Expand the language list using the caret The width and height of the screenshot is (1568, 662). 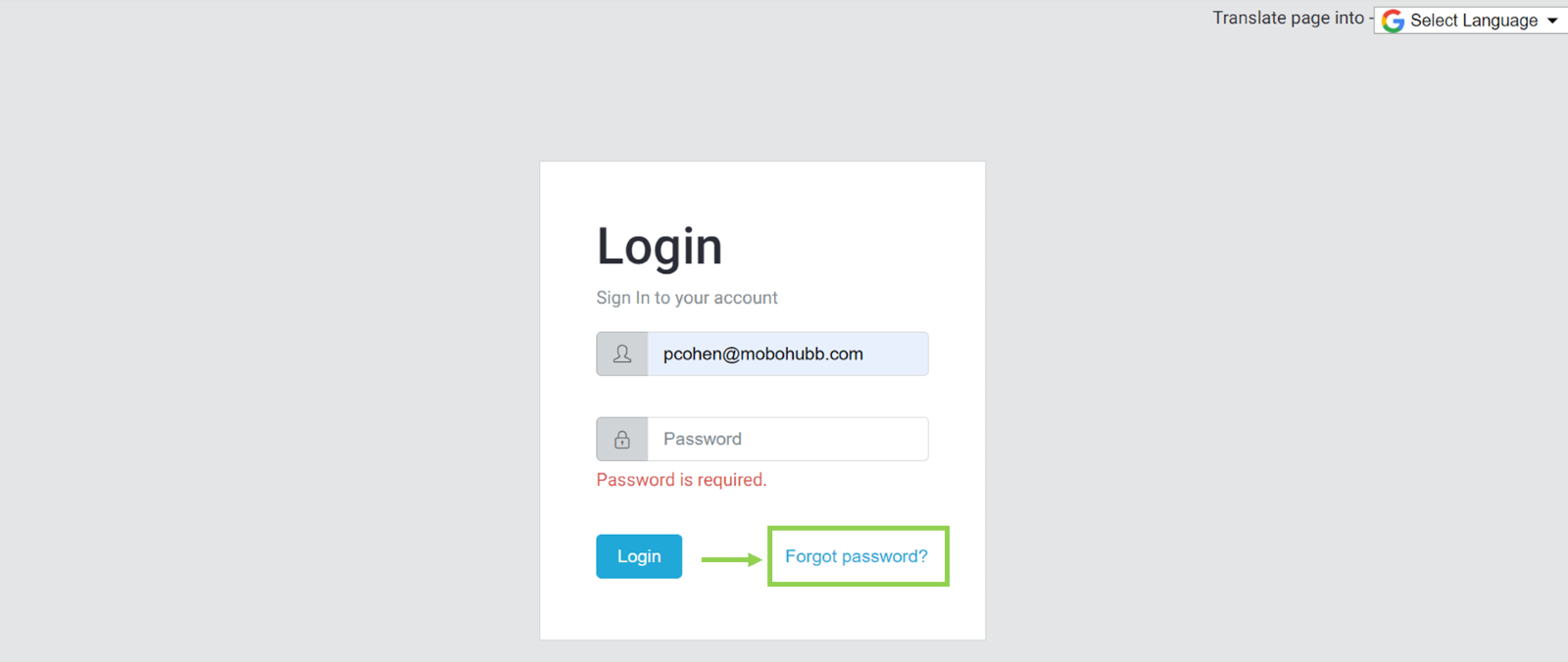pos(1552,21)
